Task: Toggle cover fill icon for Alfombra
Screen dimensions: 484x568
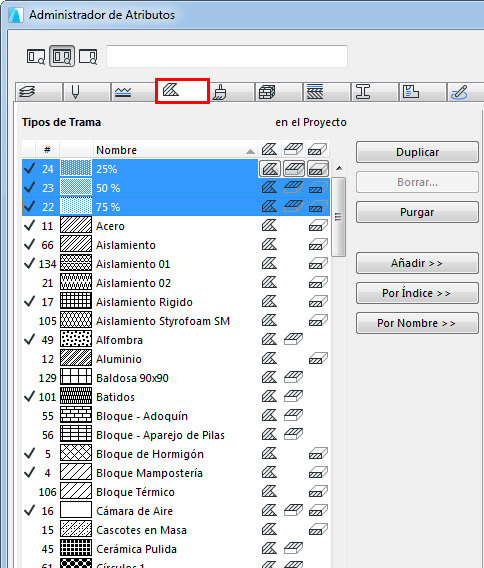Action: coord(293,340)
